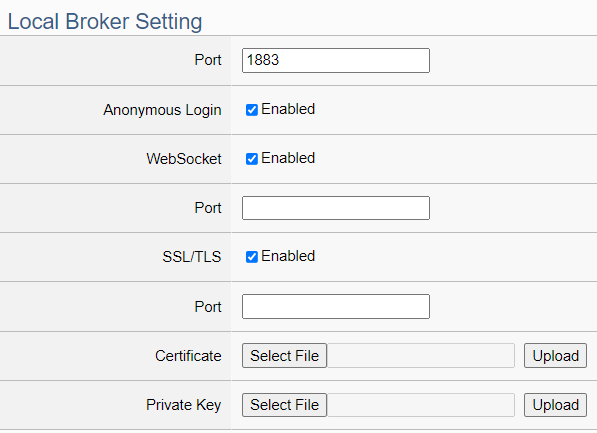Image resolution: width=597 pixels, height=433 pixels.
Task: Uncheck the SSL/TLS Enabled checkbox
Action: [x=252, y=257]
